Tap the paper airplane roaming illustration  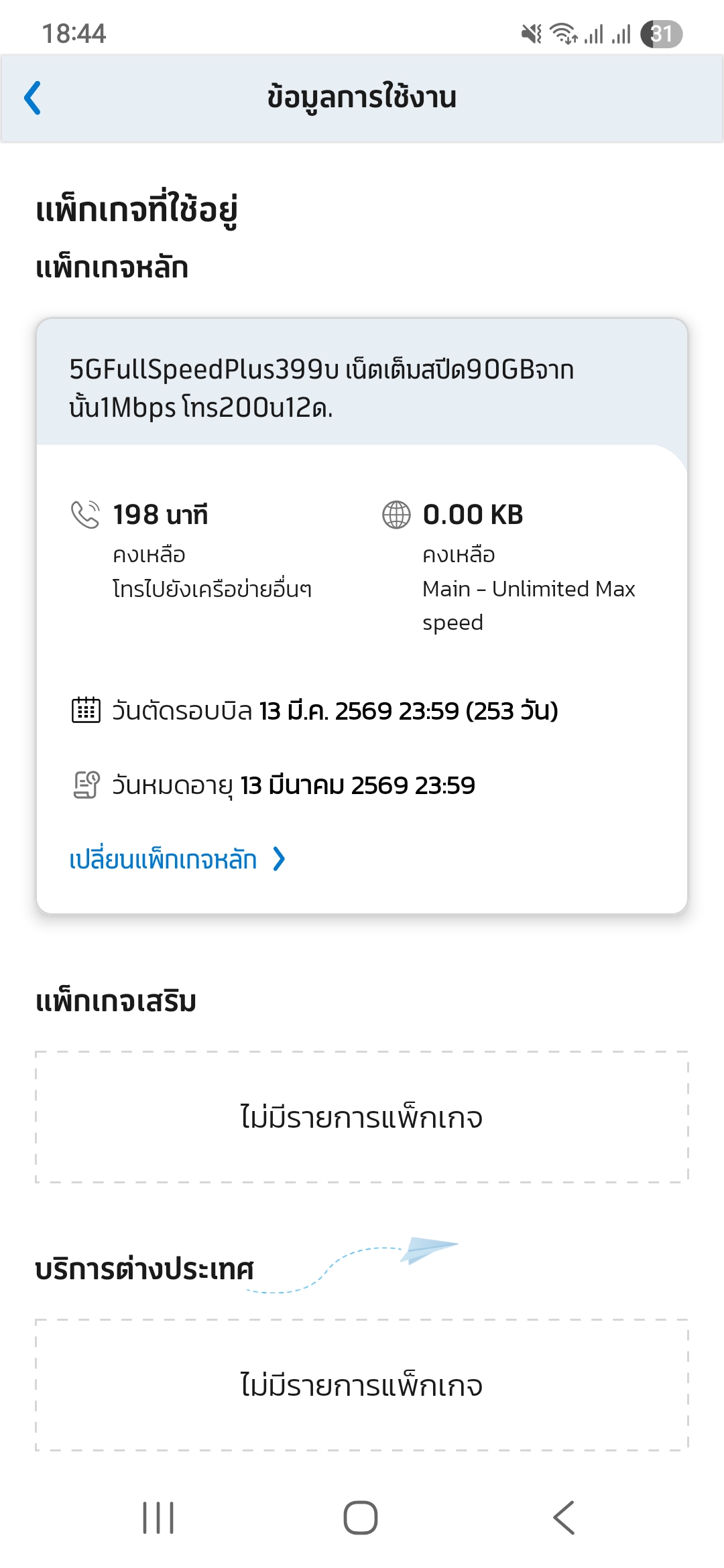point(429,1250)
